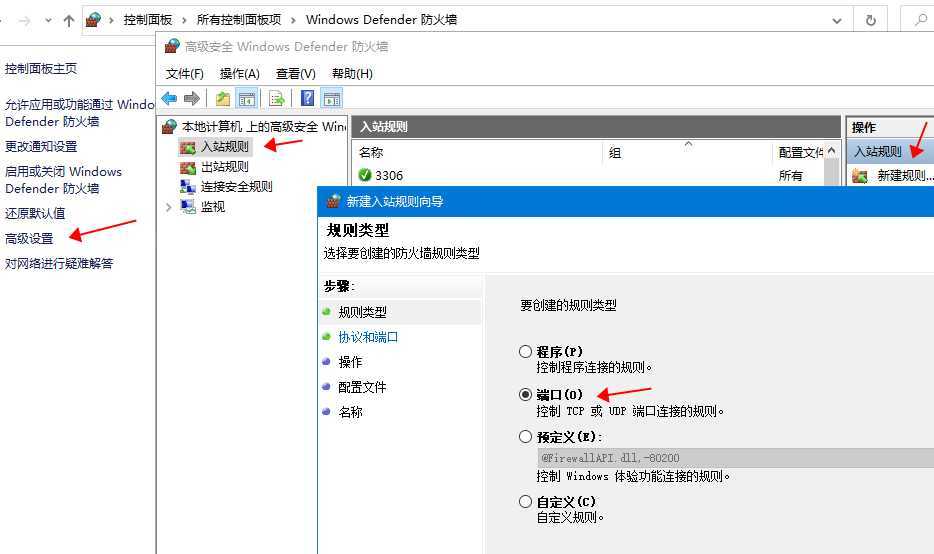Click wizard step 操作
The width and height of the screenshot is (934, 554).
(x=350, y=362)
